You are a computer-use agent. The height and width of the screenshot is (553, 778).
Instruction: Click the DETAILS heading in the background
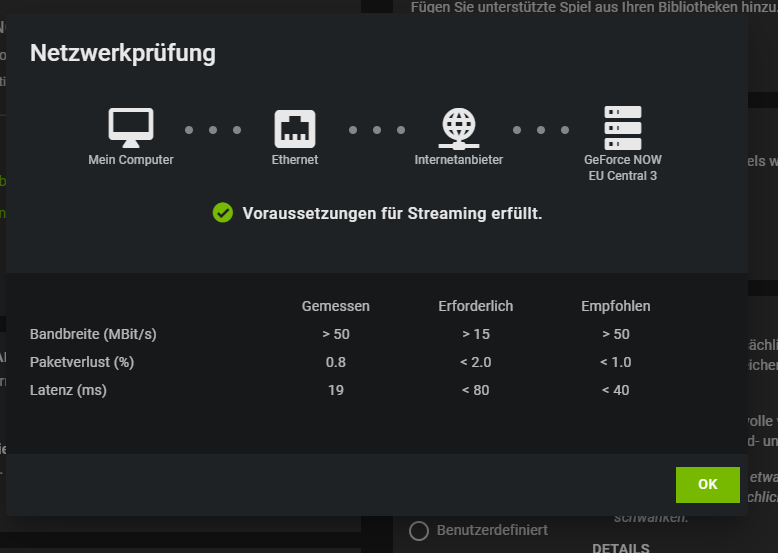click(x=621, y=548)
